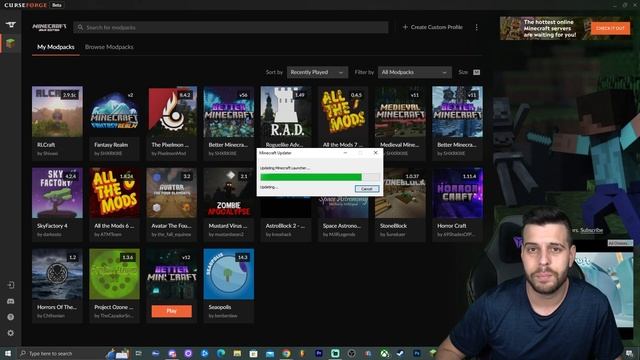This screenshot has height=360, width=640.
Task: Open Xbox app from the taskbar
Action: (384, 353)
